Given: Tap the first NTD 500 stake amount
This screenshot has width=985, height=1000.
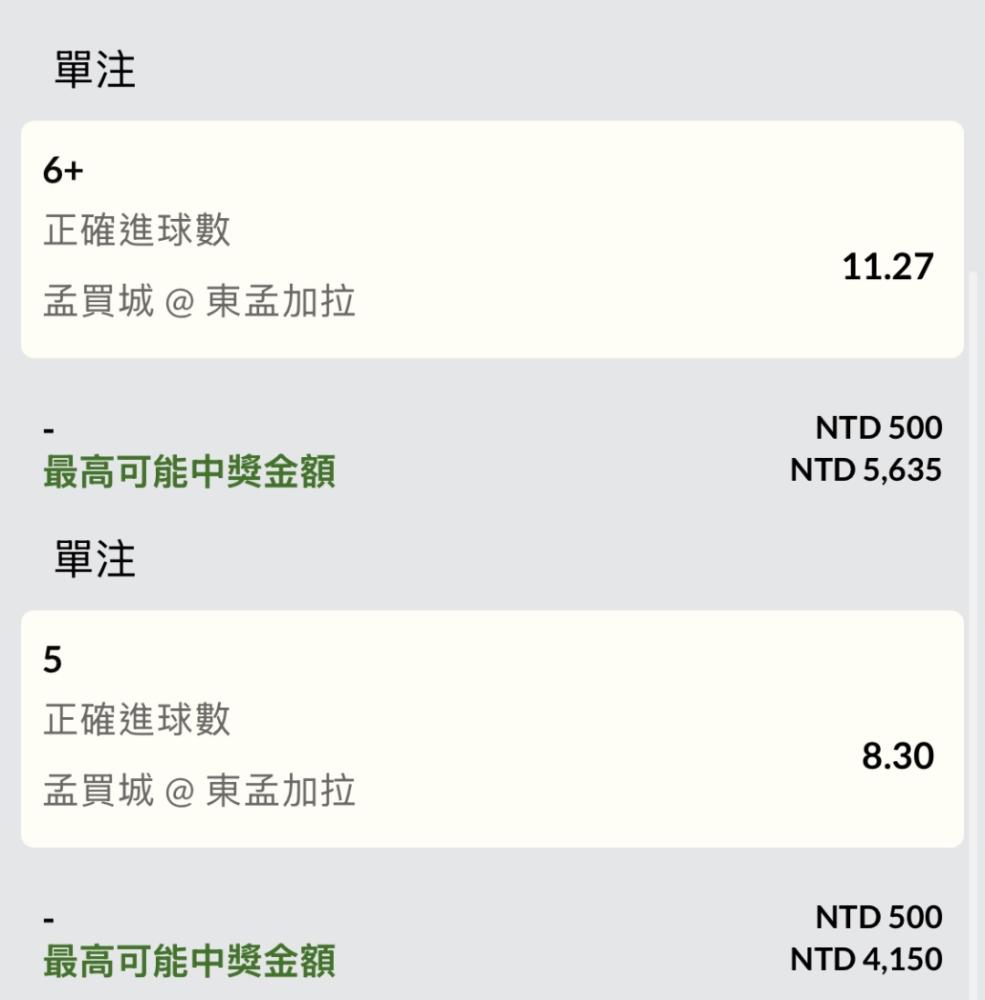Looking at the screenshot, I should (x=878, y=427).
